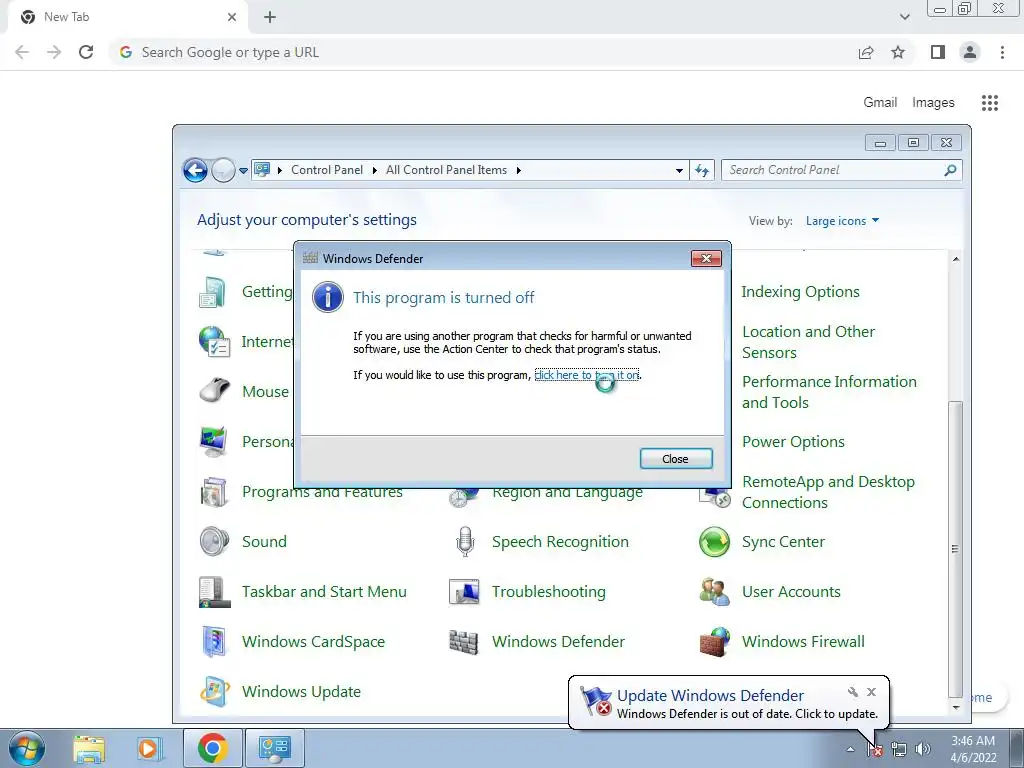1024x768 pixels.
Task: Open the Taskbar and Start Menu icon
Action: (214, 592)
